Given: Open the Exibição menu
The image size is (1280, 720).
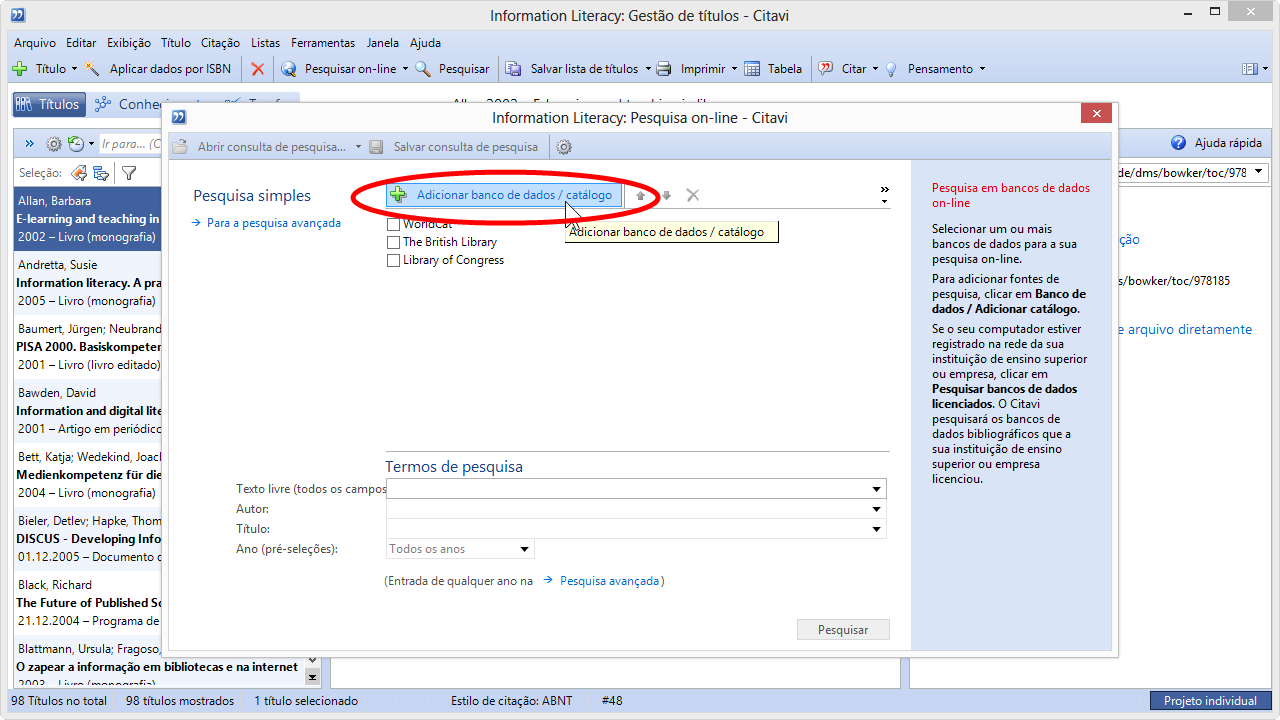Looking at the screenshot, I should tap(129, 43).
